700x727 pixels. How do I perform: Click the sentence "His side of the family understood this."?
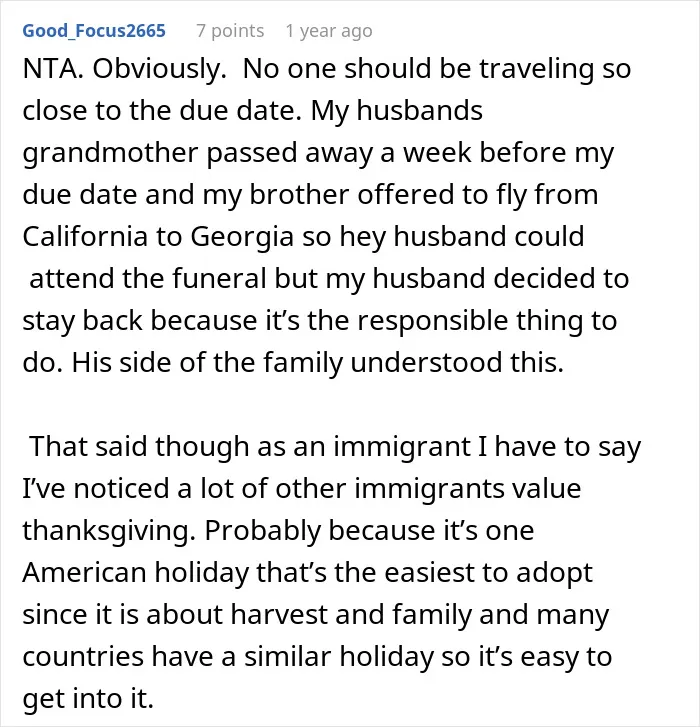[x=318, y=363]
